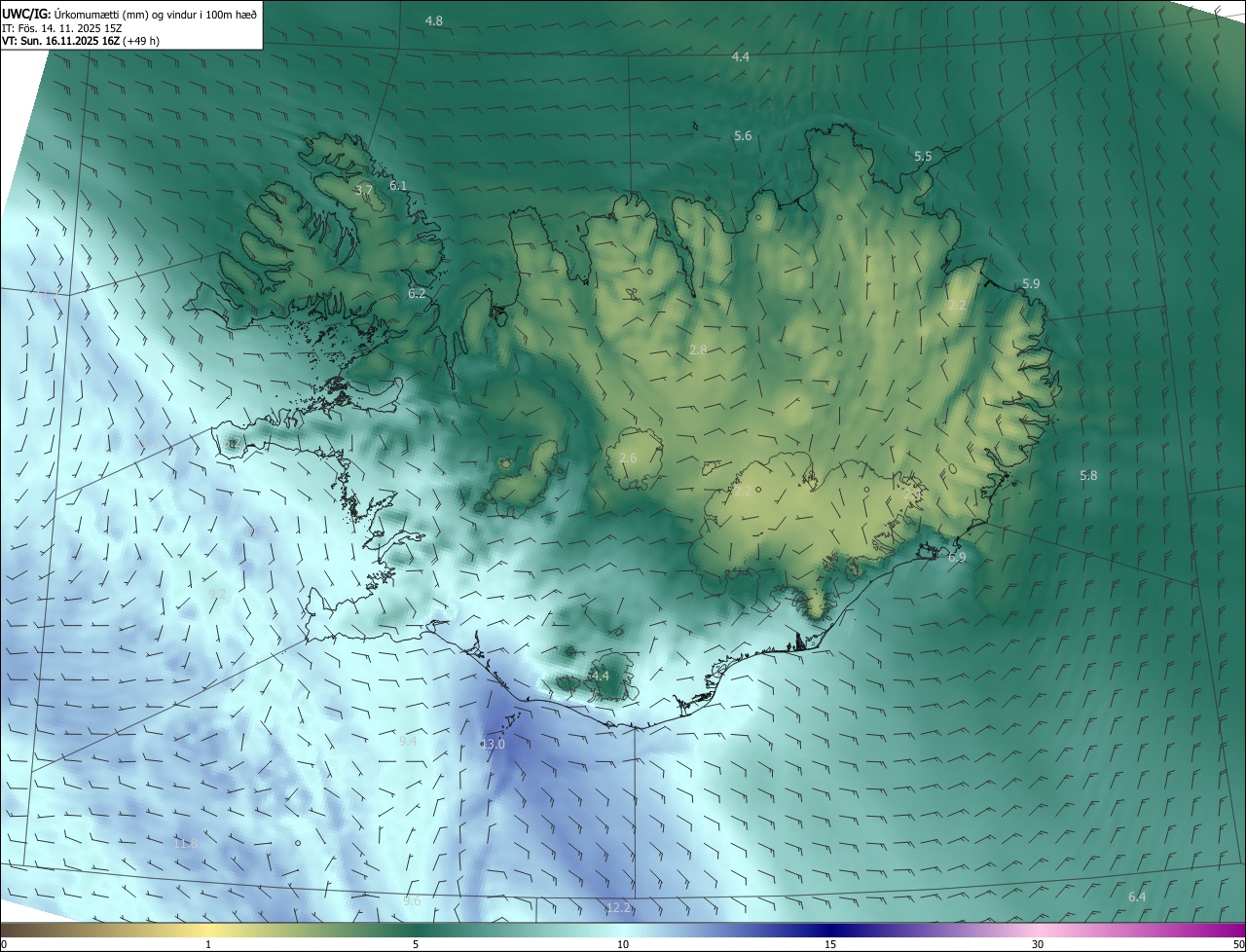The width and height of the screenshot is (1246, 952).
Task: Select the 6.9 value on southeast coast
Action: click(x=957, y=558)
